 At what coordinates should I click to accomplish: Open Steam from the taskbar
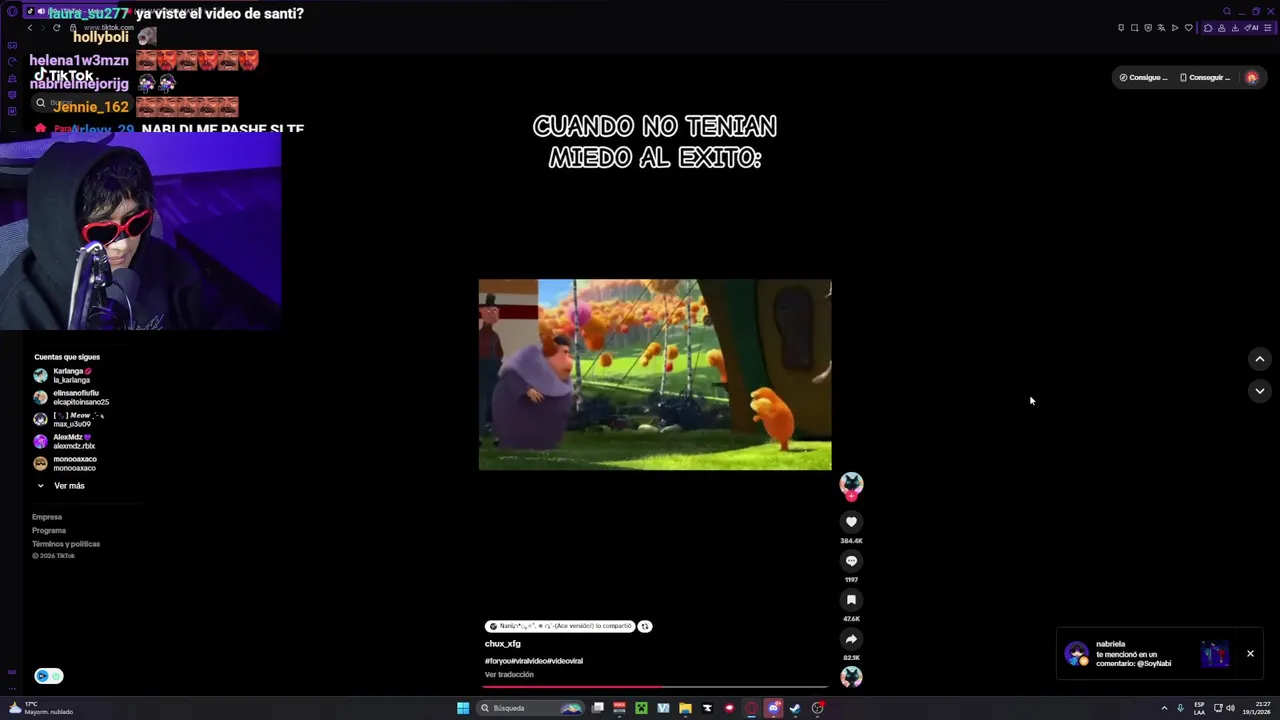pos(795,708)
